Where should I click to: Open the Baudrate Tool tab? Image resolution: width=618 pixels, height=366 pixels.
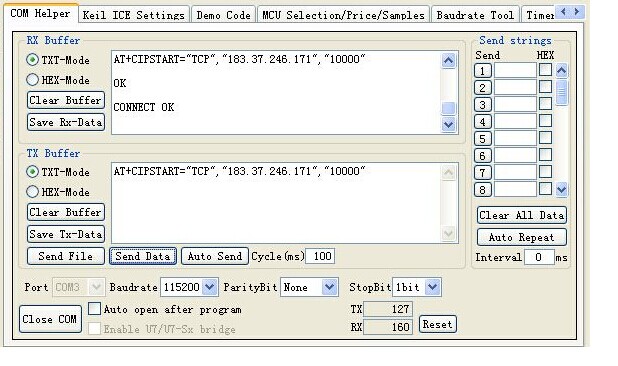click(475, 15)
